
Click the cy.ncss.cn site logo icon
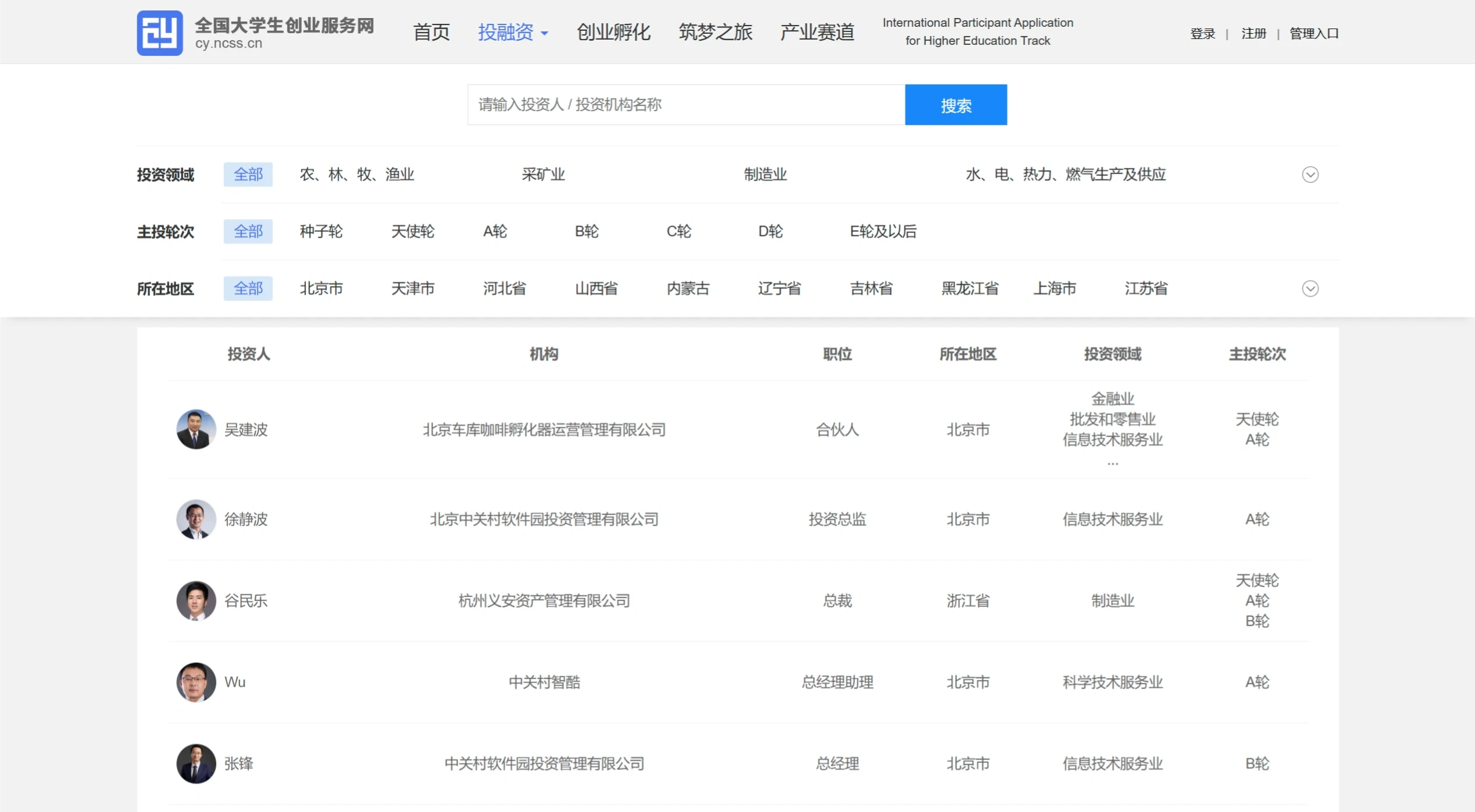click(x=160, y=33)
